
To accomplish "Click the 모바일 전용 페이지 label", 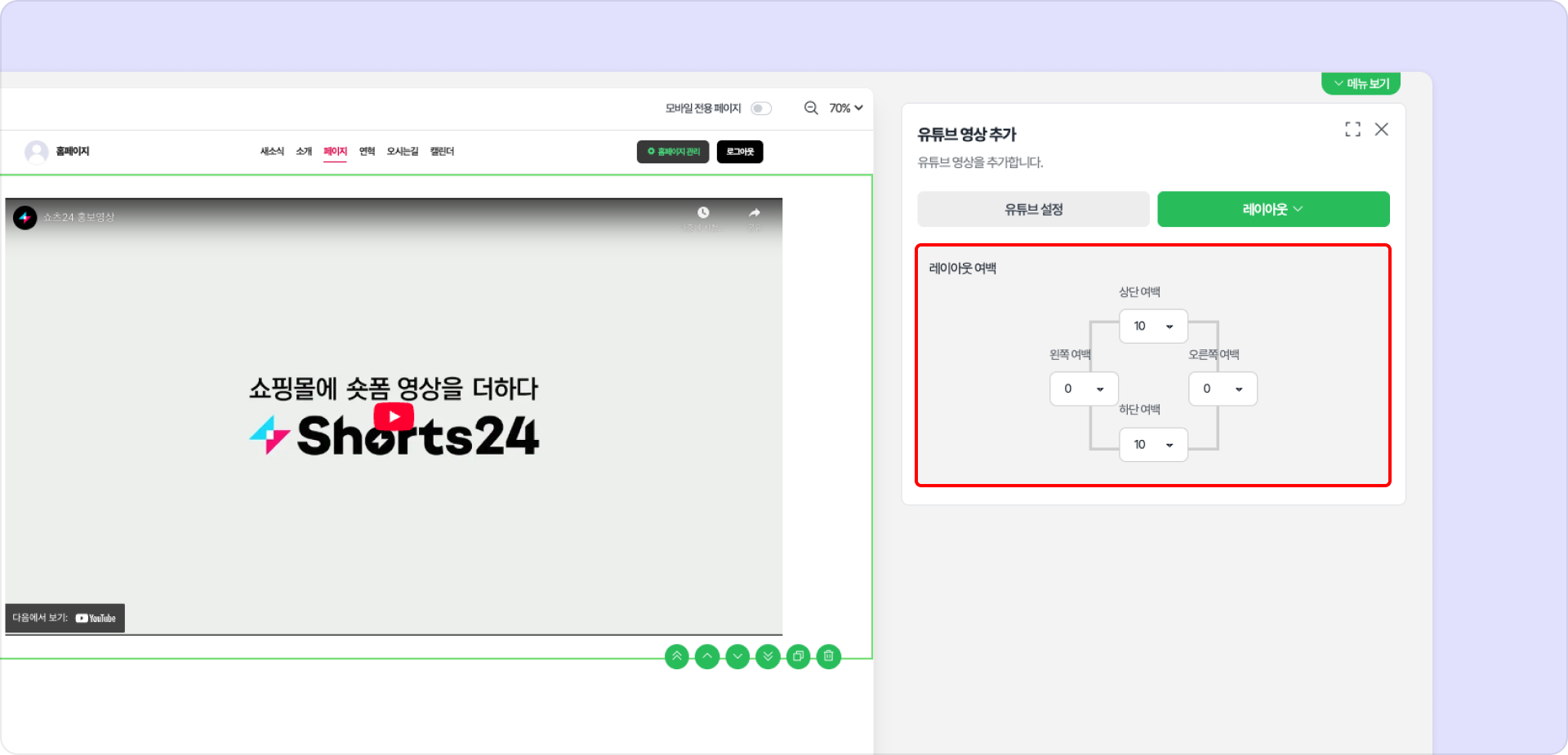I will click(703, 109).
